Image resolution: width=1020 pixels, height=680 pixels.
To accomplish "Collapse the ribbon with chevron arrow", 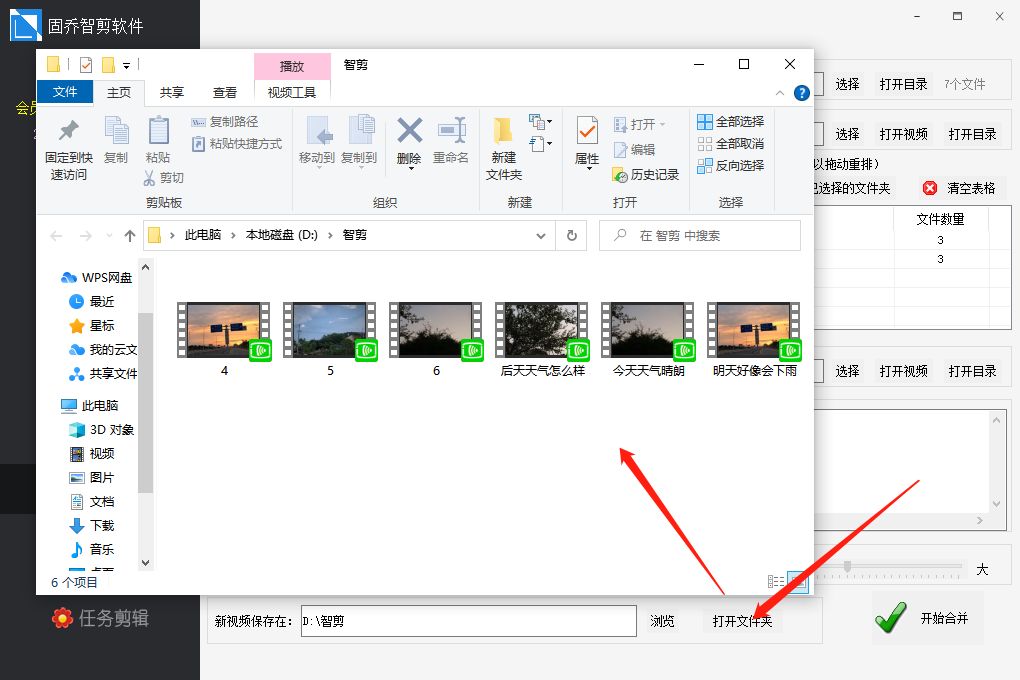I will tap(779, 93).
